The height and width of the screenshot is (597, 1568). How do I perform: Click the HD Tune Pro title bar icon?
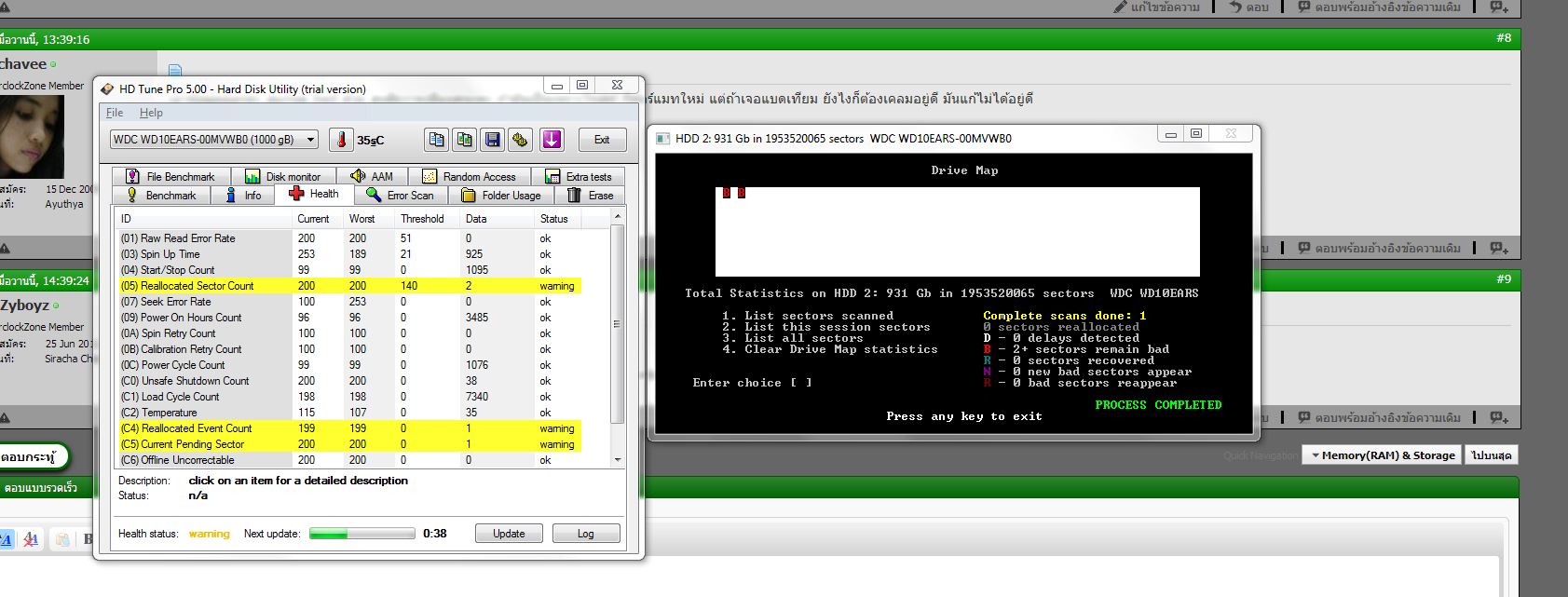107,89
